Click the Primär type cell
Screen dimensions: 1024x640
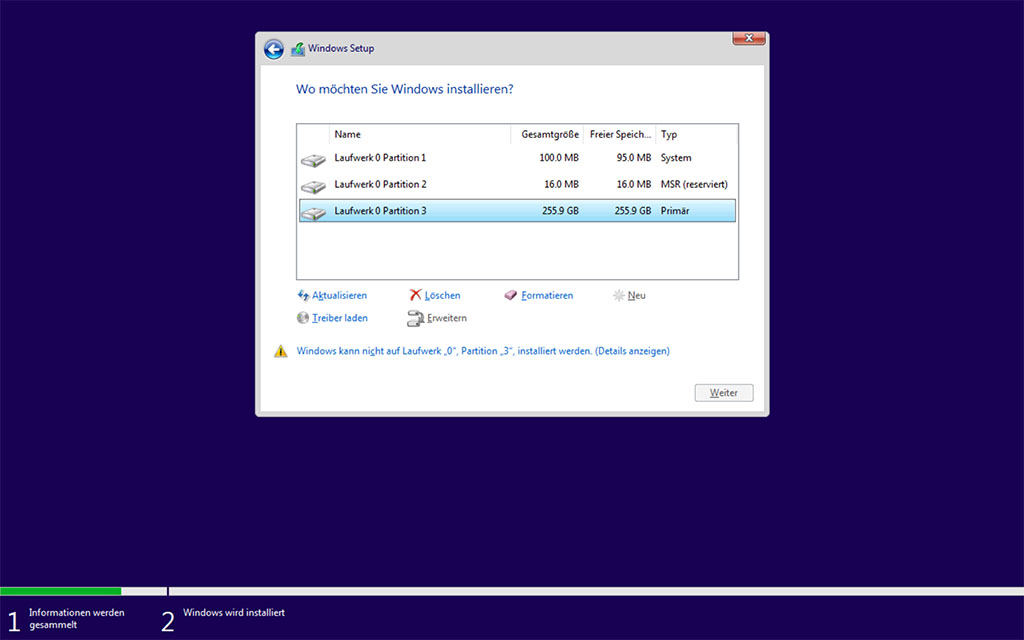(x=675, y=211)
